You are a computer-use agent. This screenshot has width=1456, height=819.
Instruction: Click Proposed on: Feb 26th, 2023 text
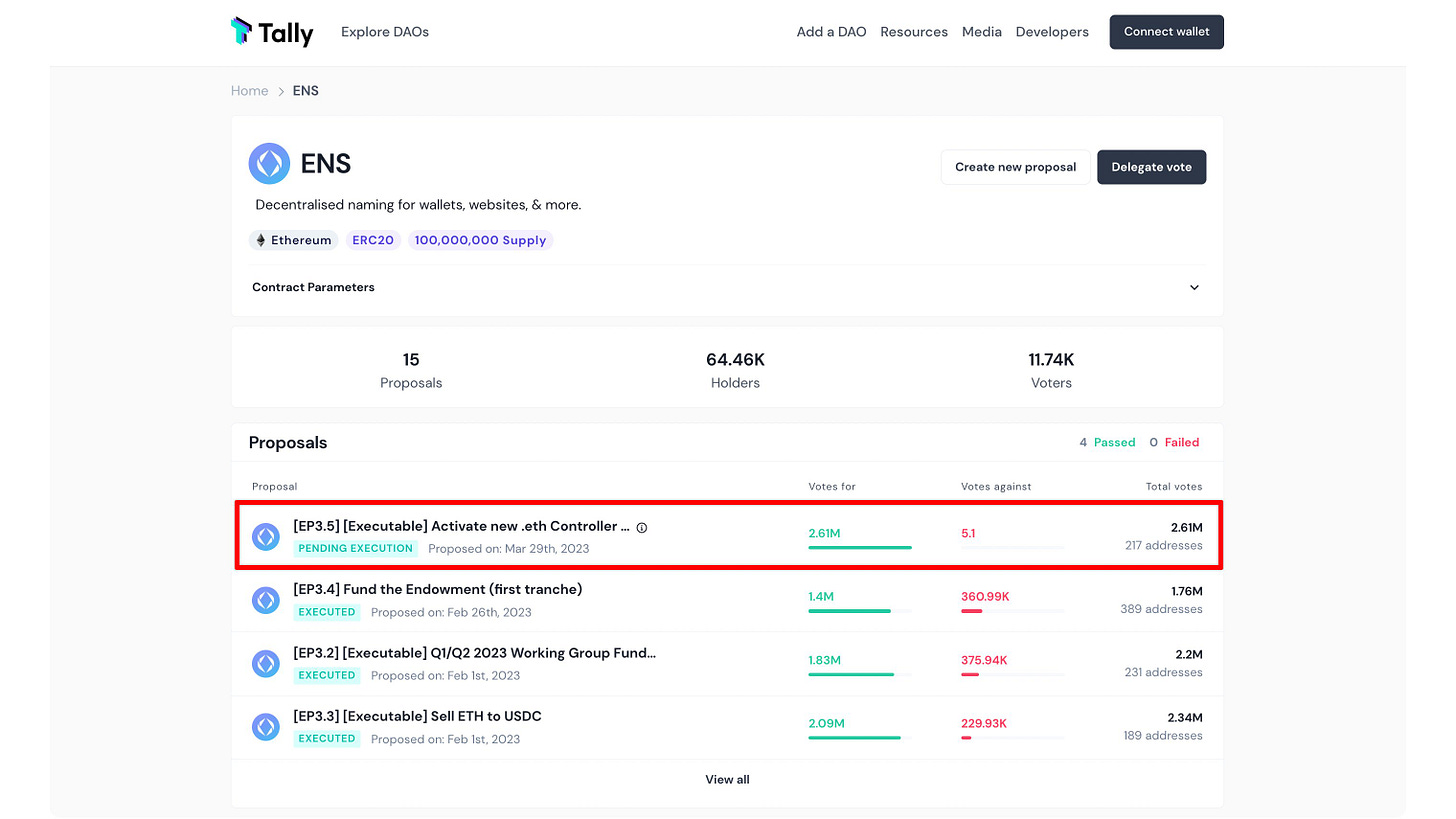click(451, 612)
